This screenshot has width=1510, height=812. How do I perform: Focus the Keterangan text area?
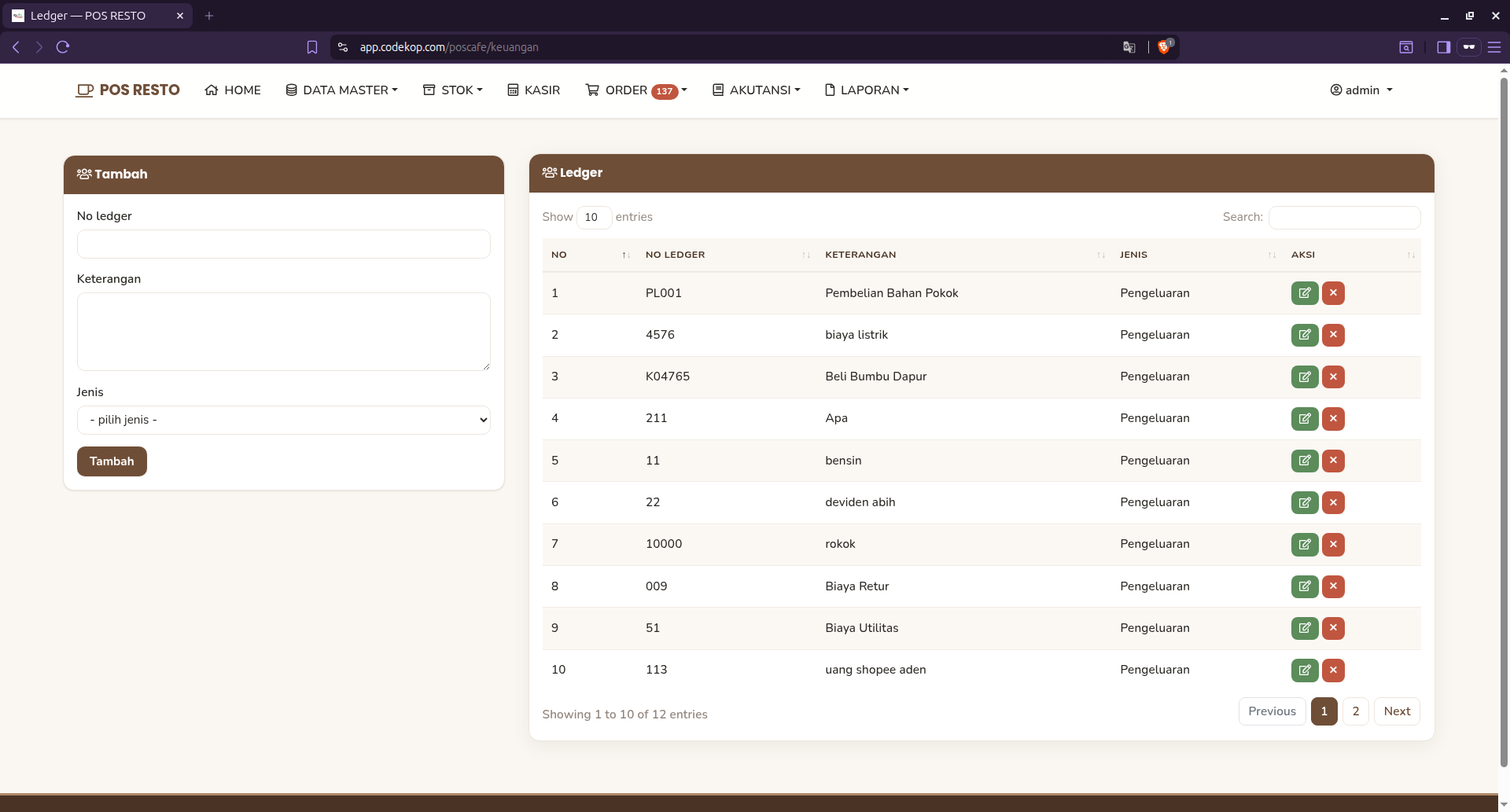coord(283,332)
